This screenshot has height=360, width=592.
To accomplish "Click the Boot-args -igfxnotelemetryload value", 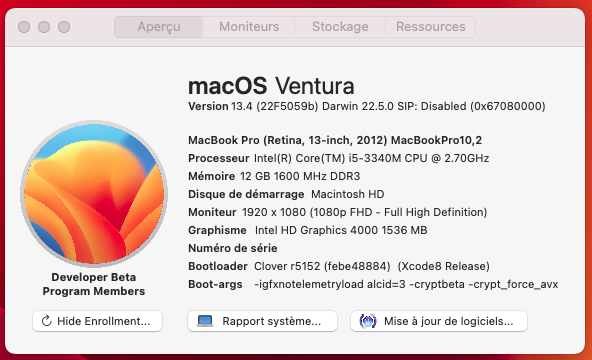I will (x=406, y=284).
